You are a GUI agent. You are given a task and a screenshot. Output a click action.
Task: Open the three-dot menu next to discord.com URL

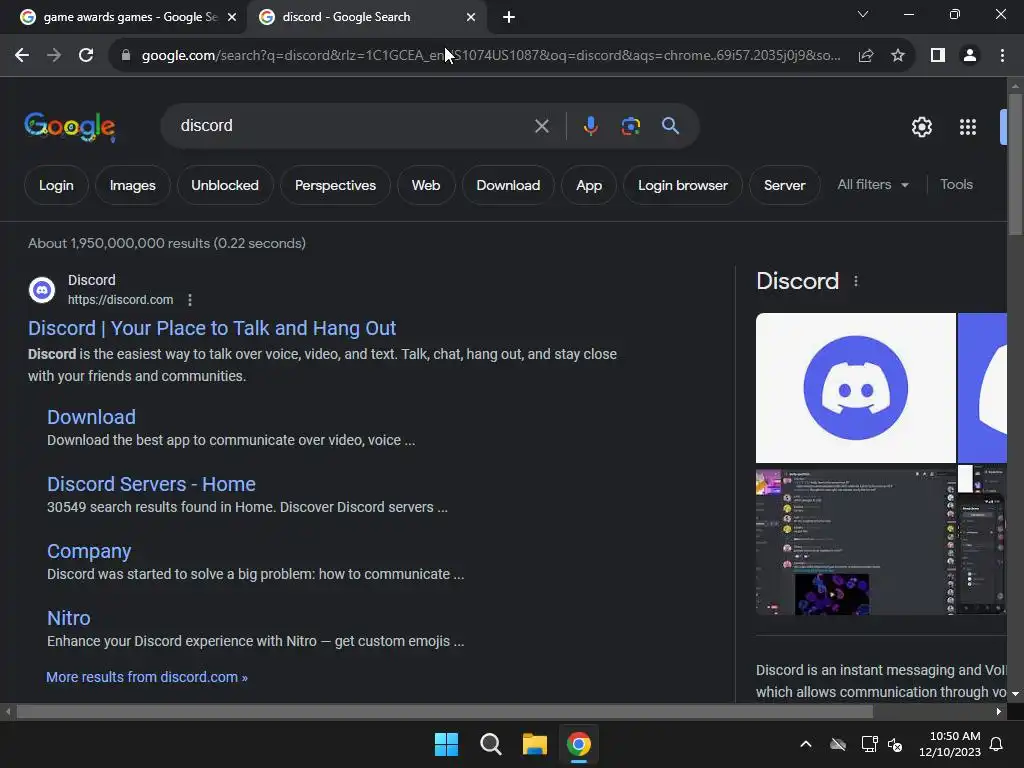click(x=190, y=300)
